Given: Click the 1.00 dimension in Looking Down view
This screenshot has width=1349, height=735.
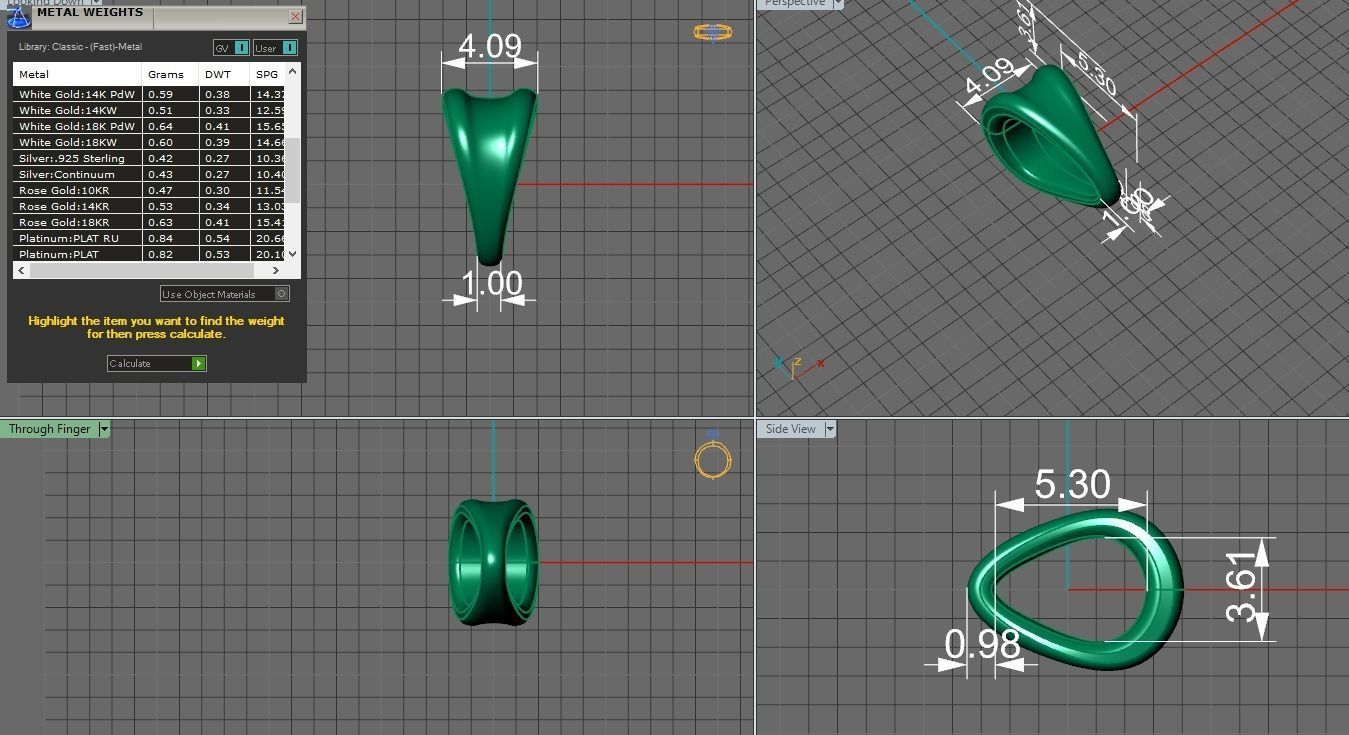Looking at the screenshot, I should point(491,283).
